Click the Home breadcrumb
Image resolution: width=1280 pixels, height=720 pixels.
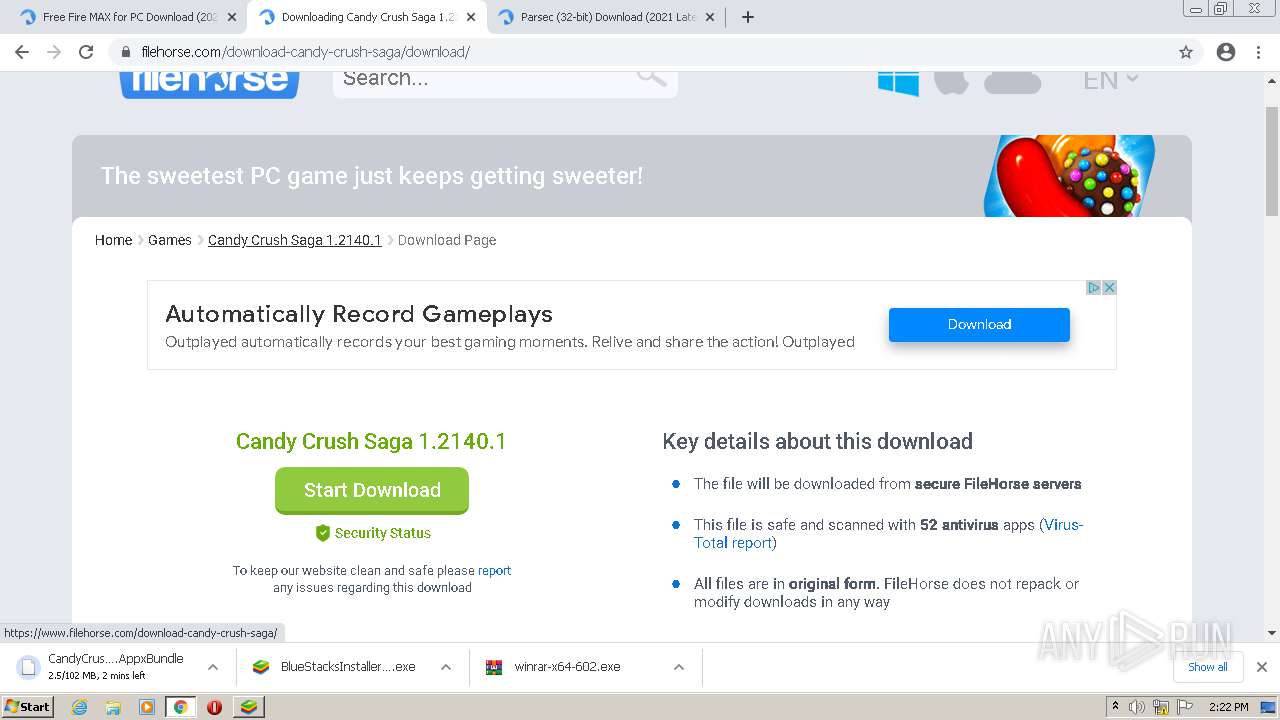coord(113,240)
